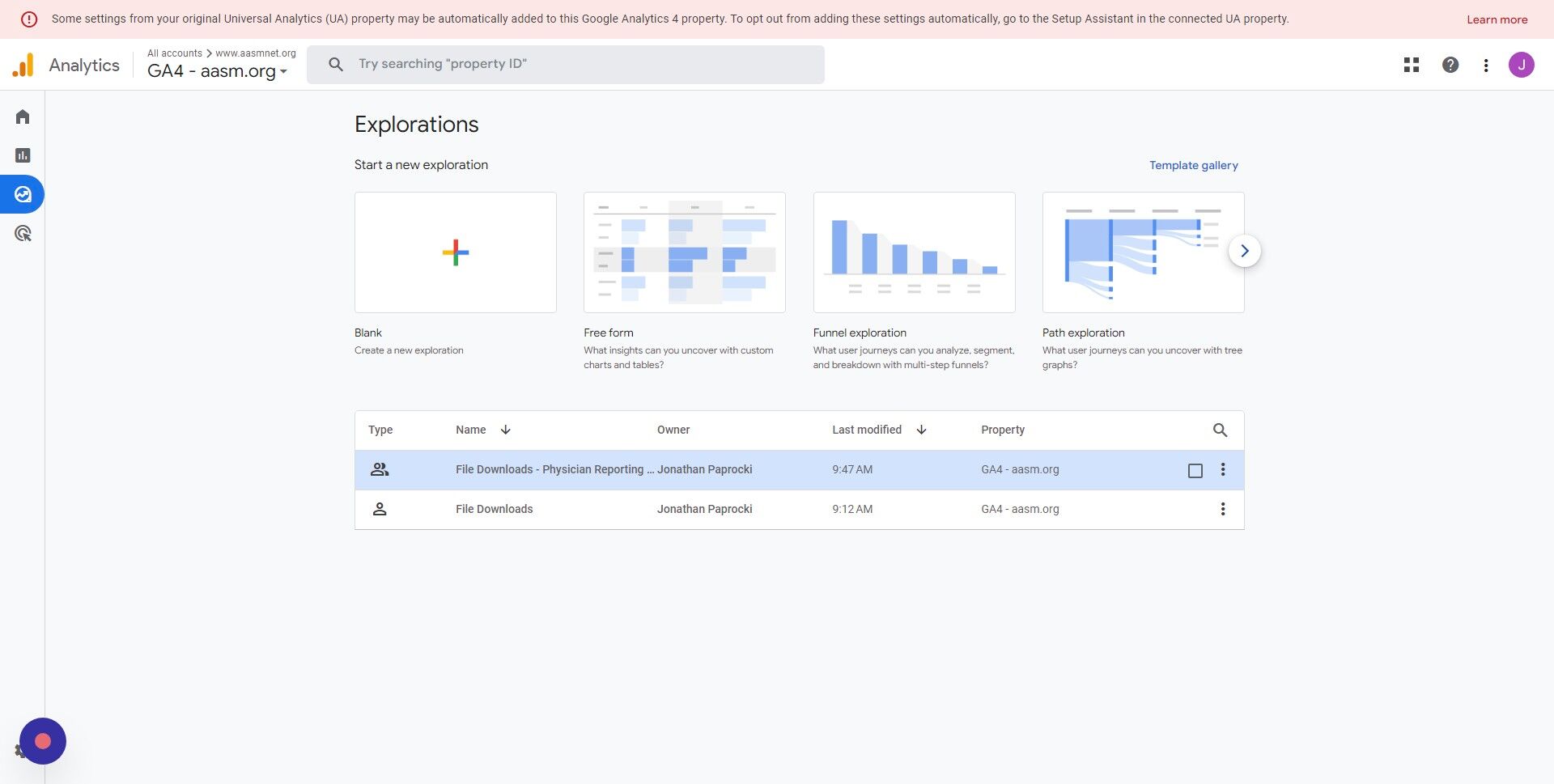Click the red warning icon in the banner

[29, 19]
